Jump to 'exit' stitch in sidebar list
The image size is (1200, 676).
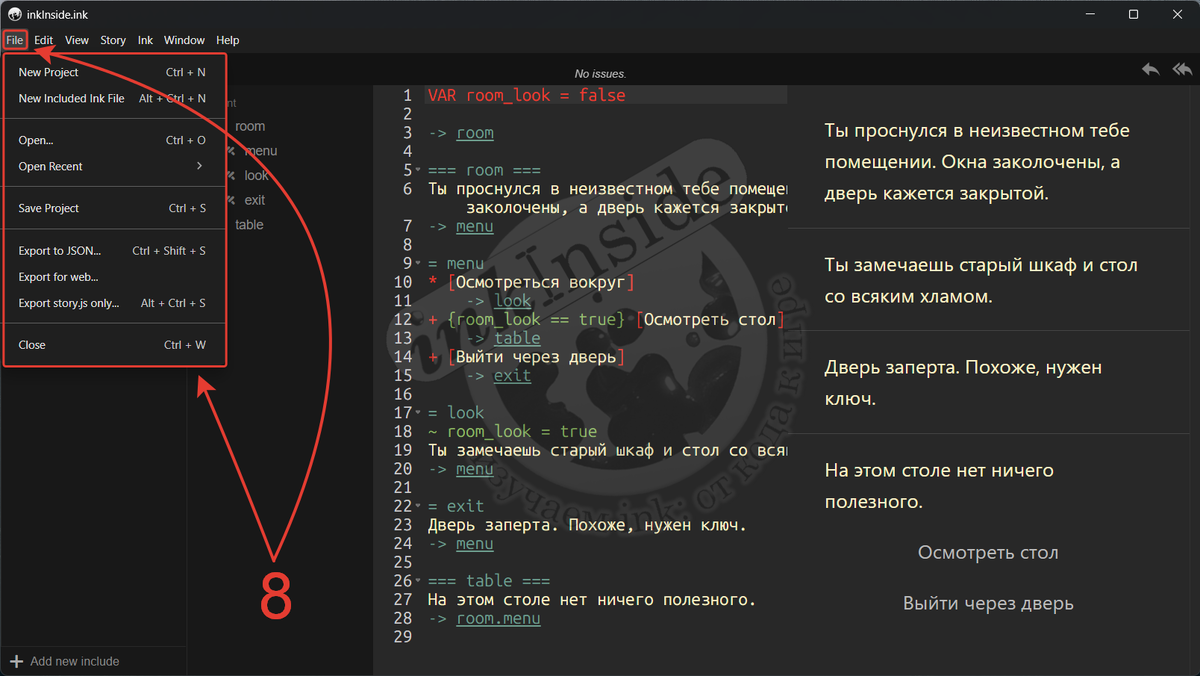[x=255, y=200]
